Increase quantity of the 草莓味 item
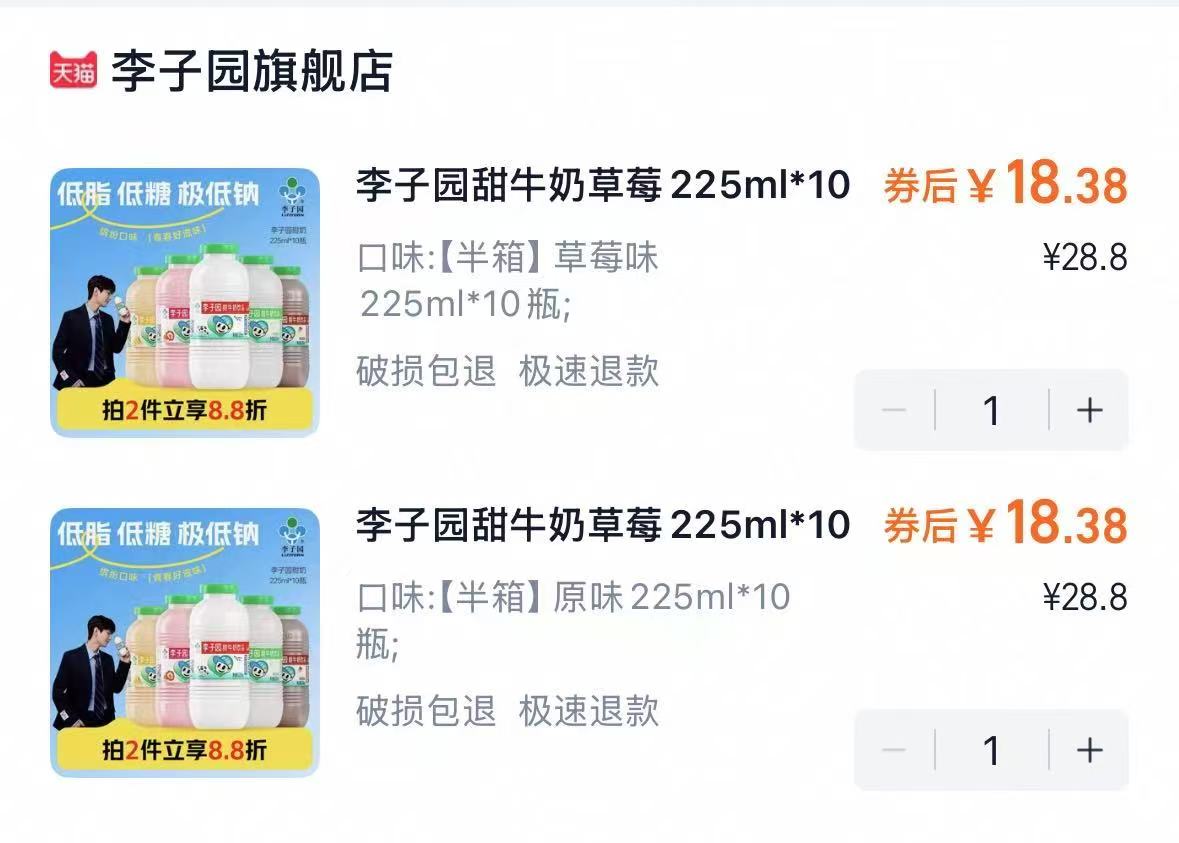This screenshot has height=843, width=1179. pos(1088,410)
